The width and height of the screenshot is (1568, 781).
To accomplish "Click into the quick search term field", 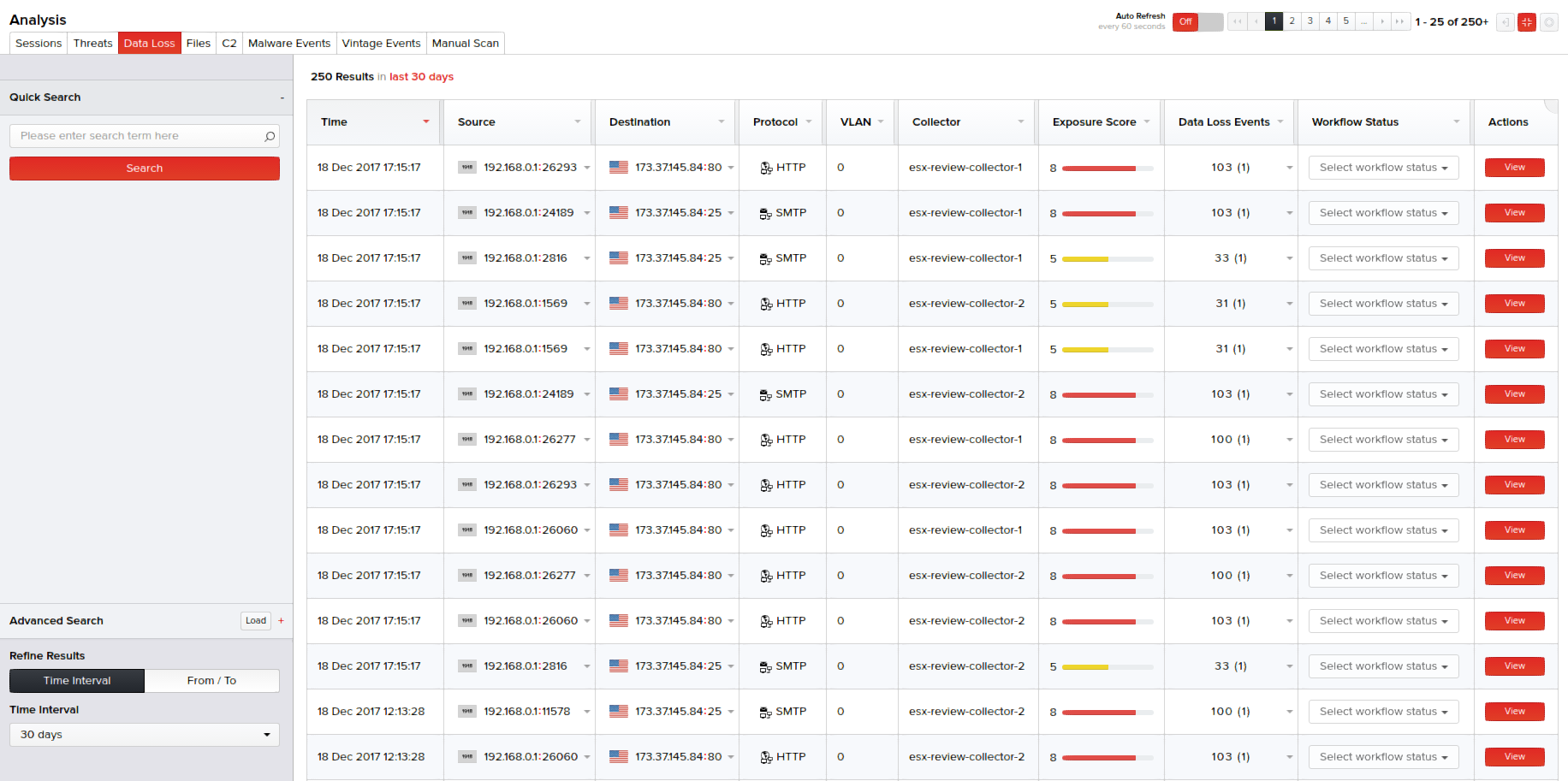I will [137, 136].
